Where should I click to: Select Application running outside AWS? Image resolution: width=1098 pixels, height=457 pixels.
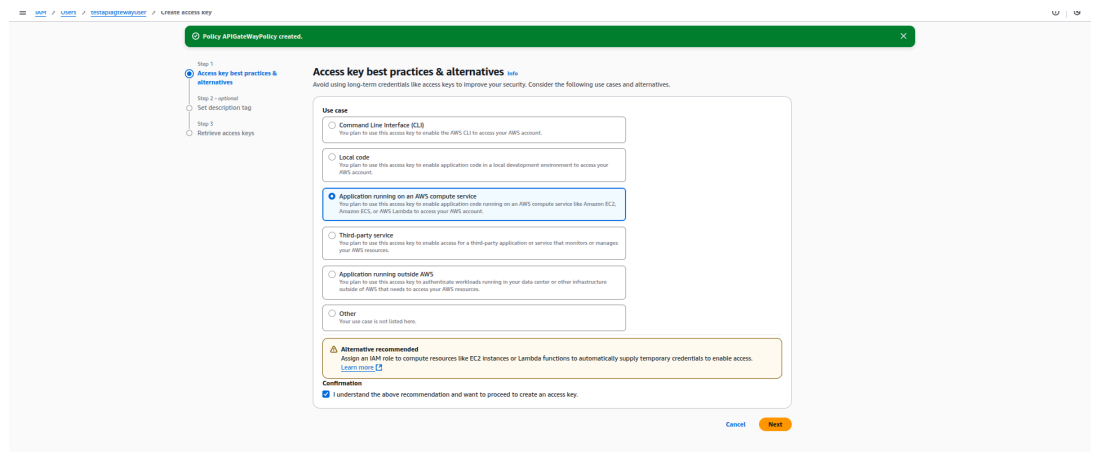coord(332,273)
